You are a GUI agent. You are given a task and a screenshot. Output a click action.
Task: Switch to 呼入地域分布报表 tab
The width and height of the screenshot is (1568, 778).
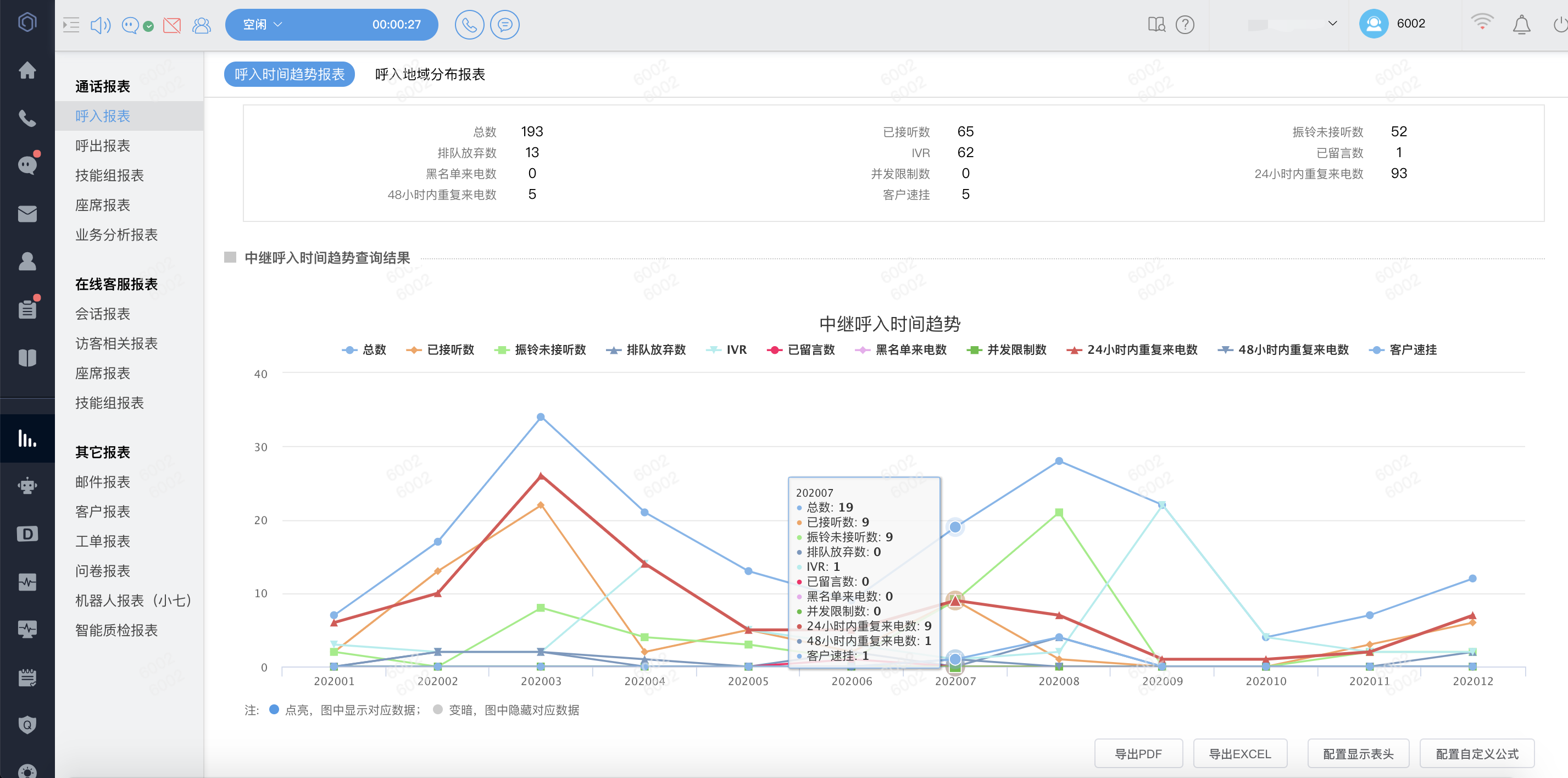[430, 74]
